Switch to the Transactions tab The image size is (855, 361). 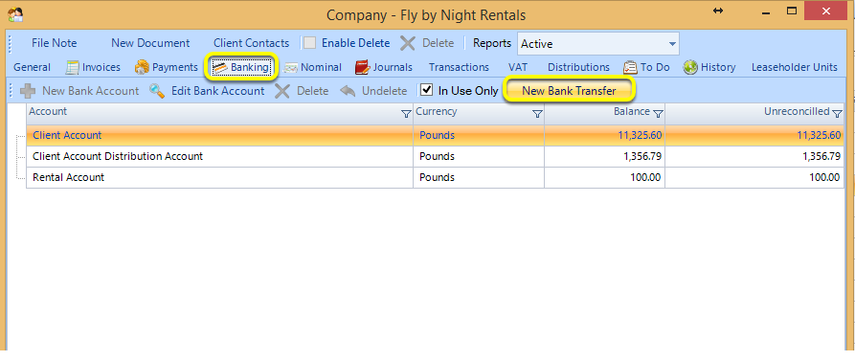tap(459, 68)
